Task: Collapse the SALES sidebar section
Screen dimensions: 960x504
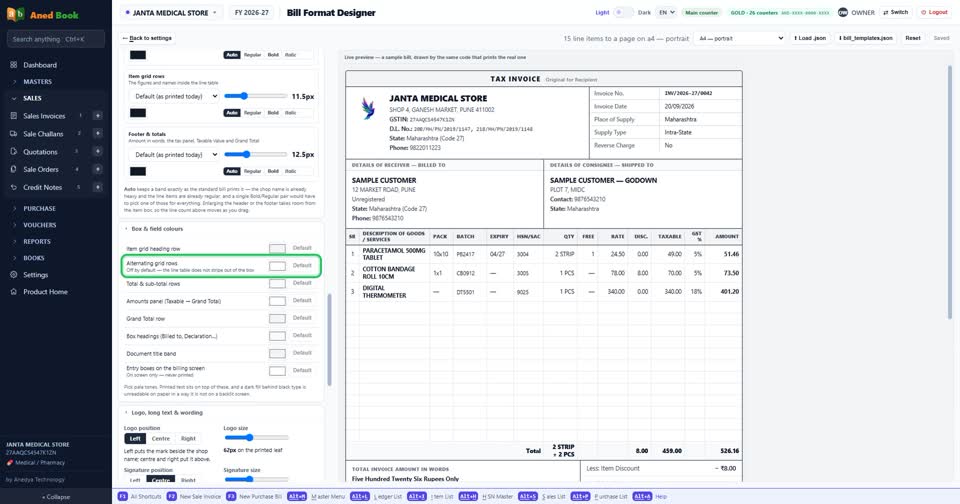Action: click(x=32, y=98)
